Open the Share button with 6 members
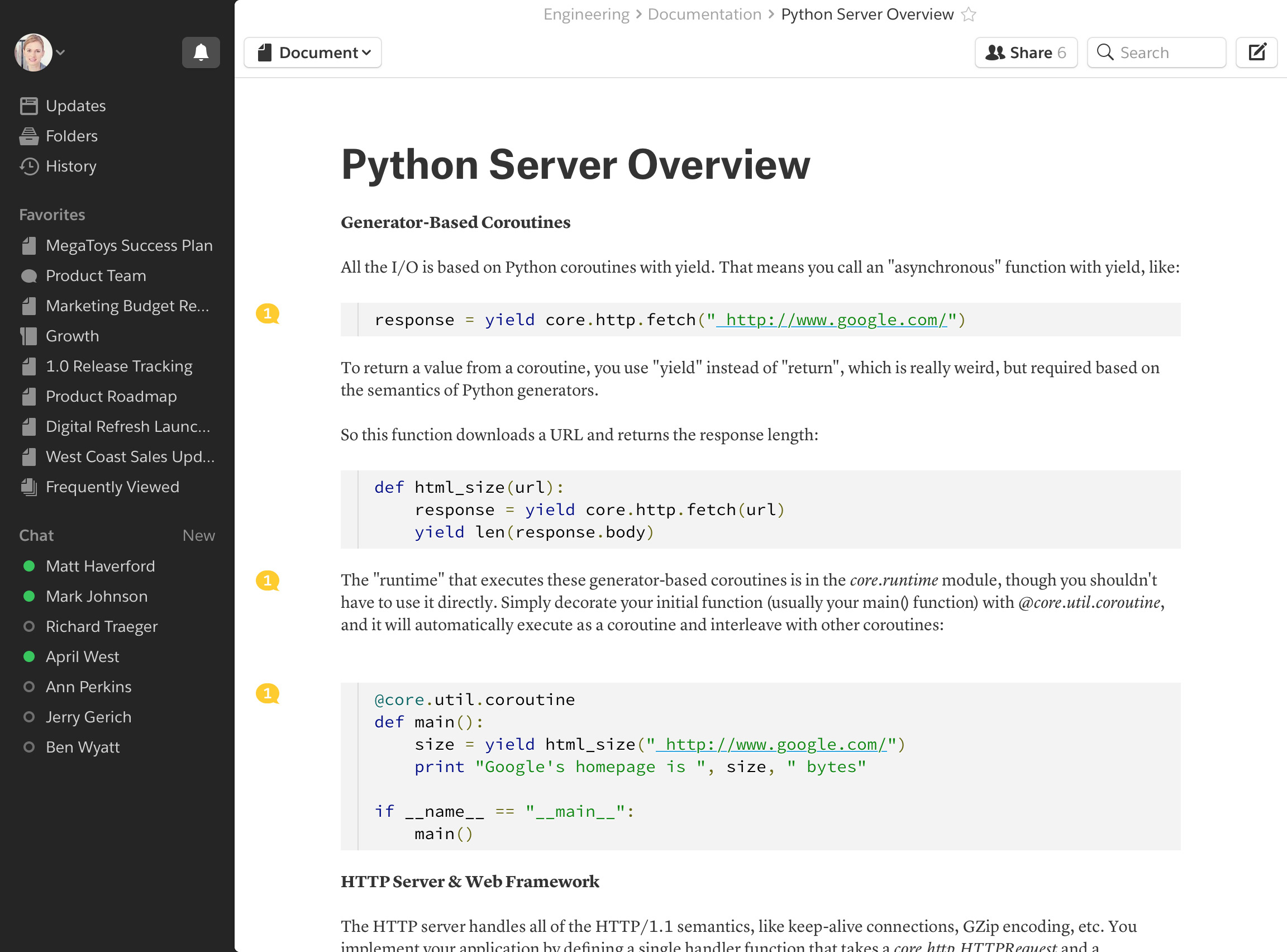Image resolution: width=1287 pixels, height=952 pixels. pos(1026,53)
